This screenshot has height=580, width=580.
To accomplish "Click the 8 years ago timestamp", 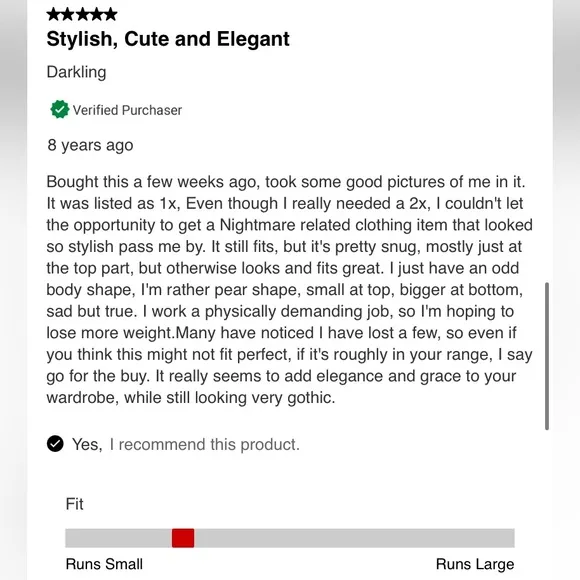I will tap(90, 145).
